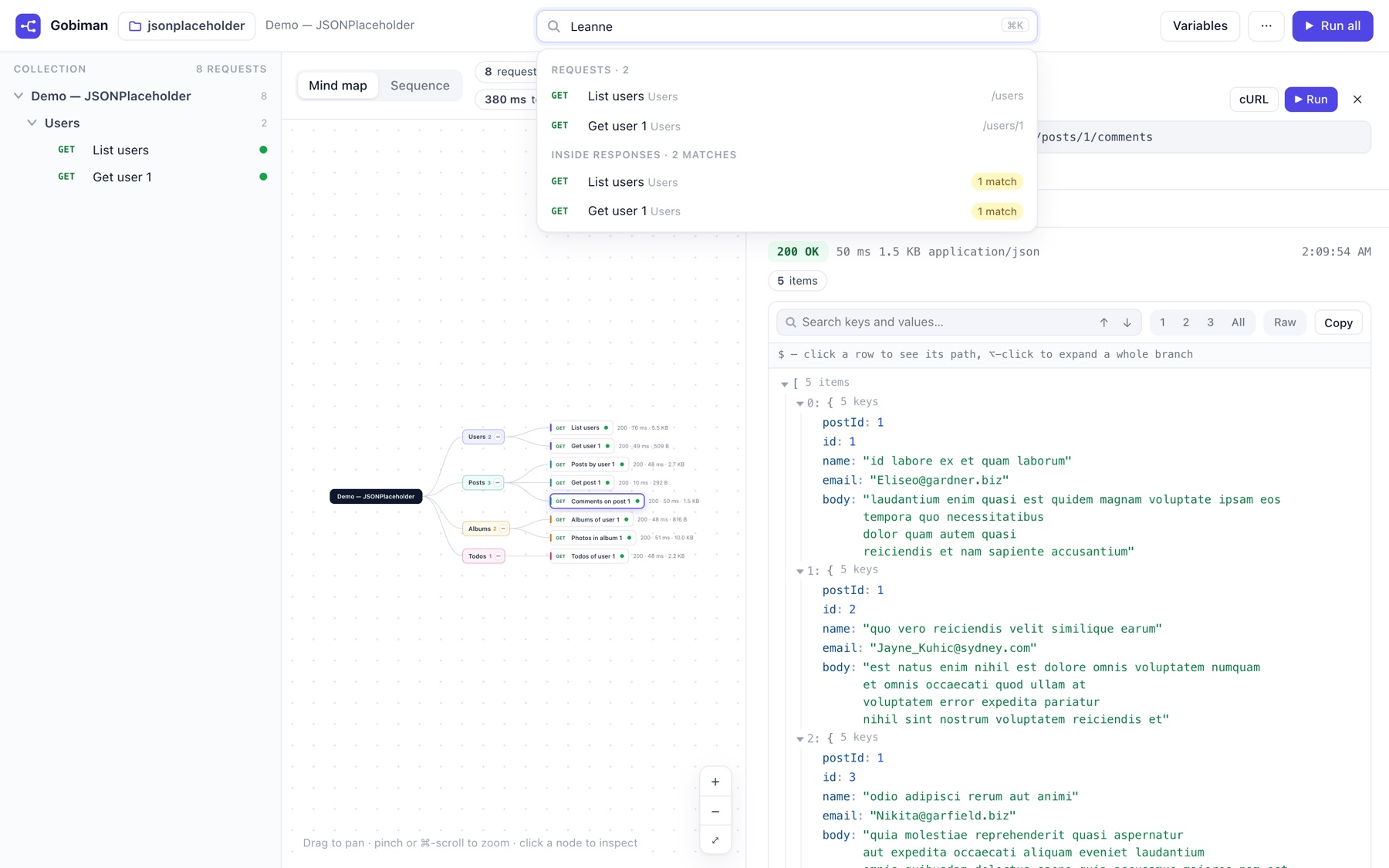Expand JSON to depth level 1
This screenshot has width=1389, height=868.
pos(1162,323)
